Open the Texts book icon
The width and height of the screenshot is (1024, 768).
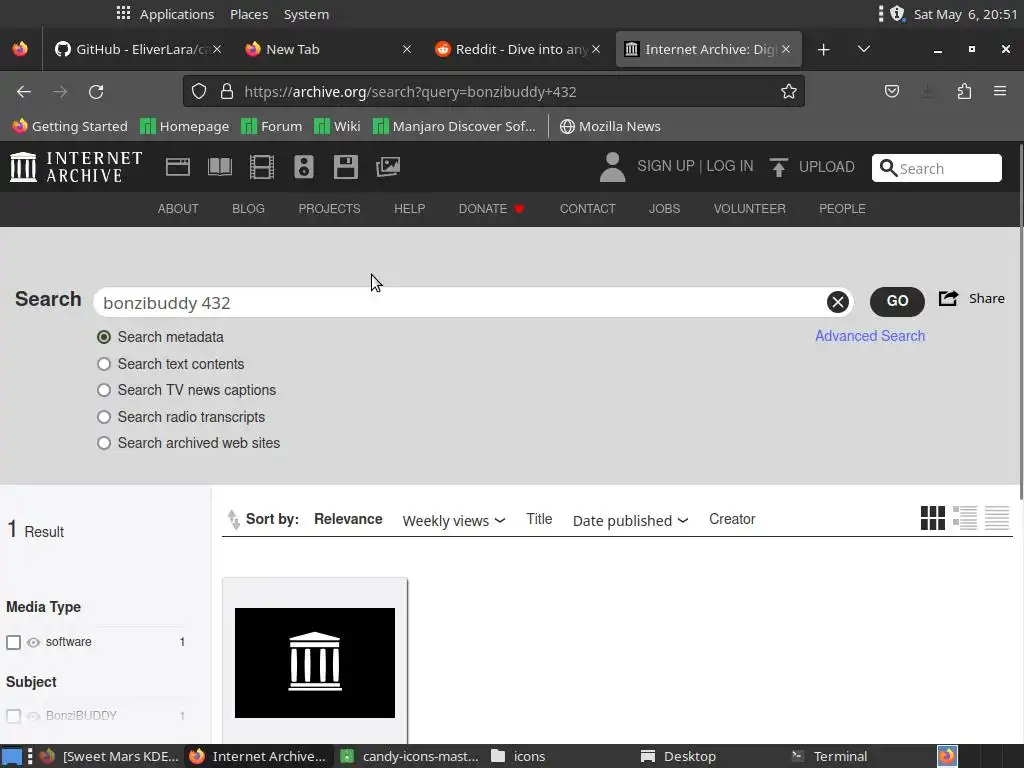coord(219,167)
